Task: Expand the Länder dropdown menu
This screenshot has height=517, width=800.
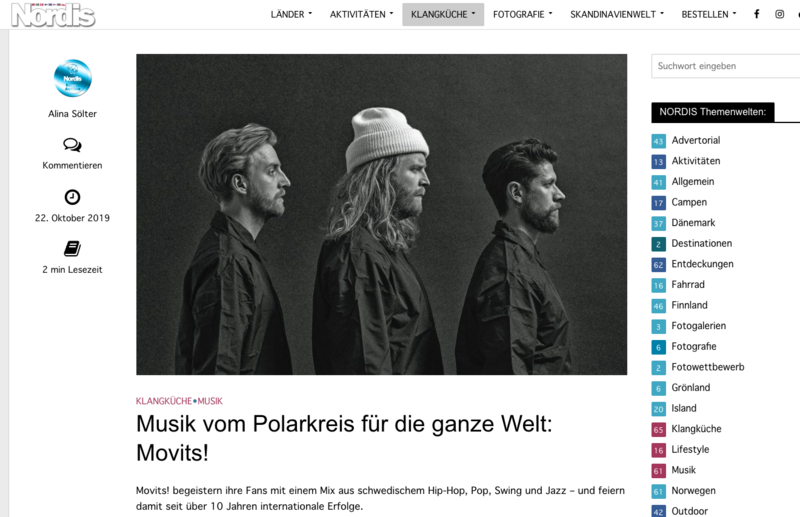Action: point(291,14)
